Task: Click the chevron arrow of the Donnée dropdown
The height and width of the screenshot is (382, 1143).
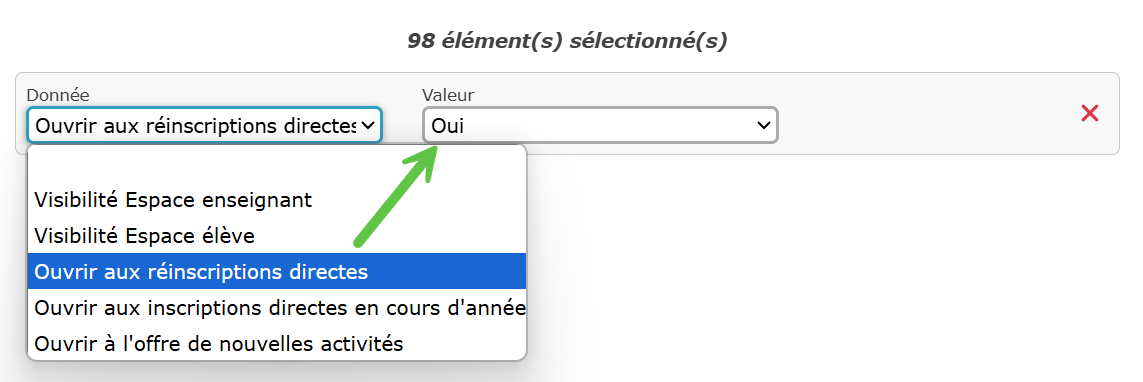Action: point(367,125)
